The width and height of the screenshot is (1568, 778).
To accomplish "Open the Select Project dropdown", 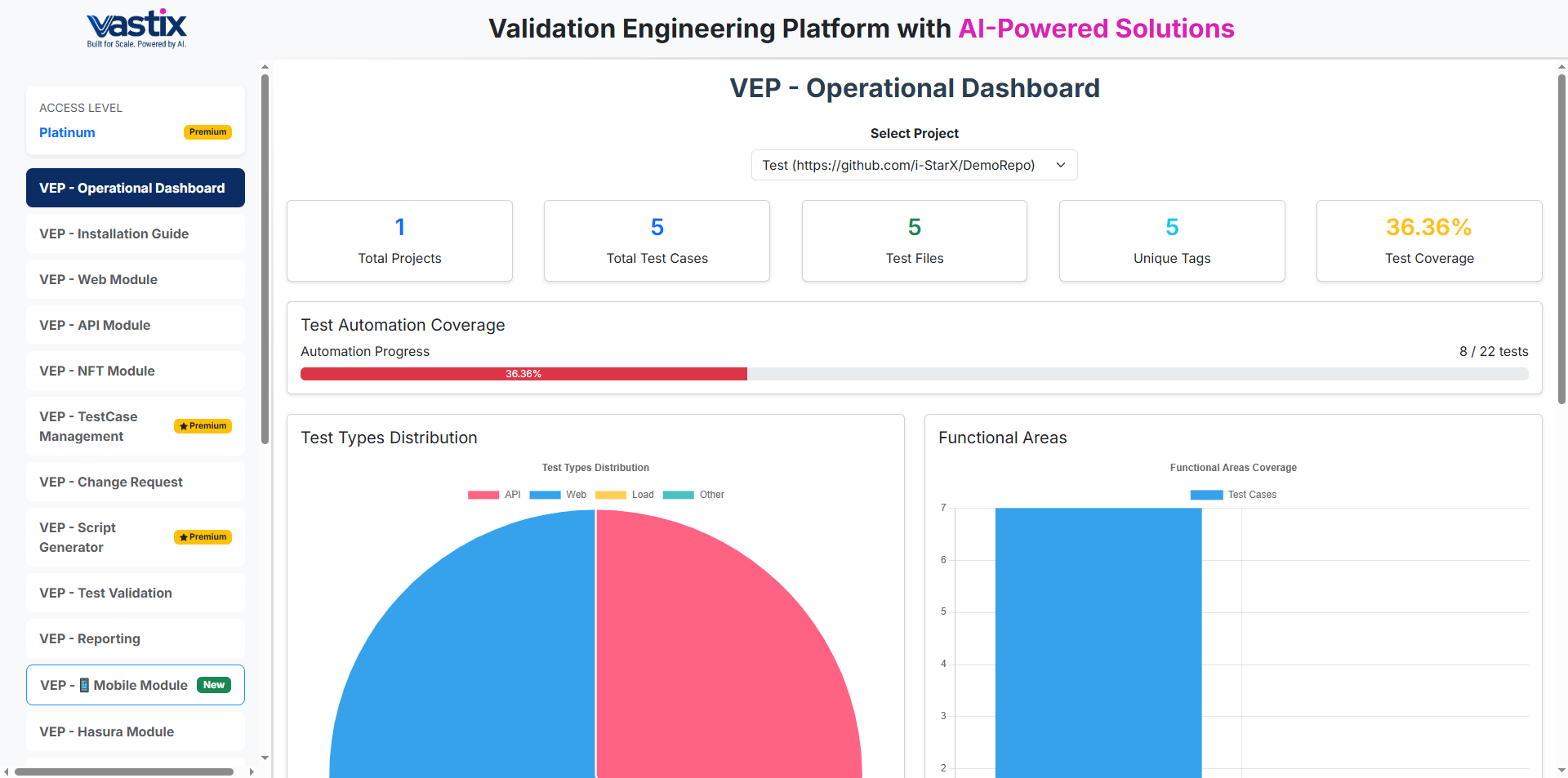I will 914,165.
